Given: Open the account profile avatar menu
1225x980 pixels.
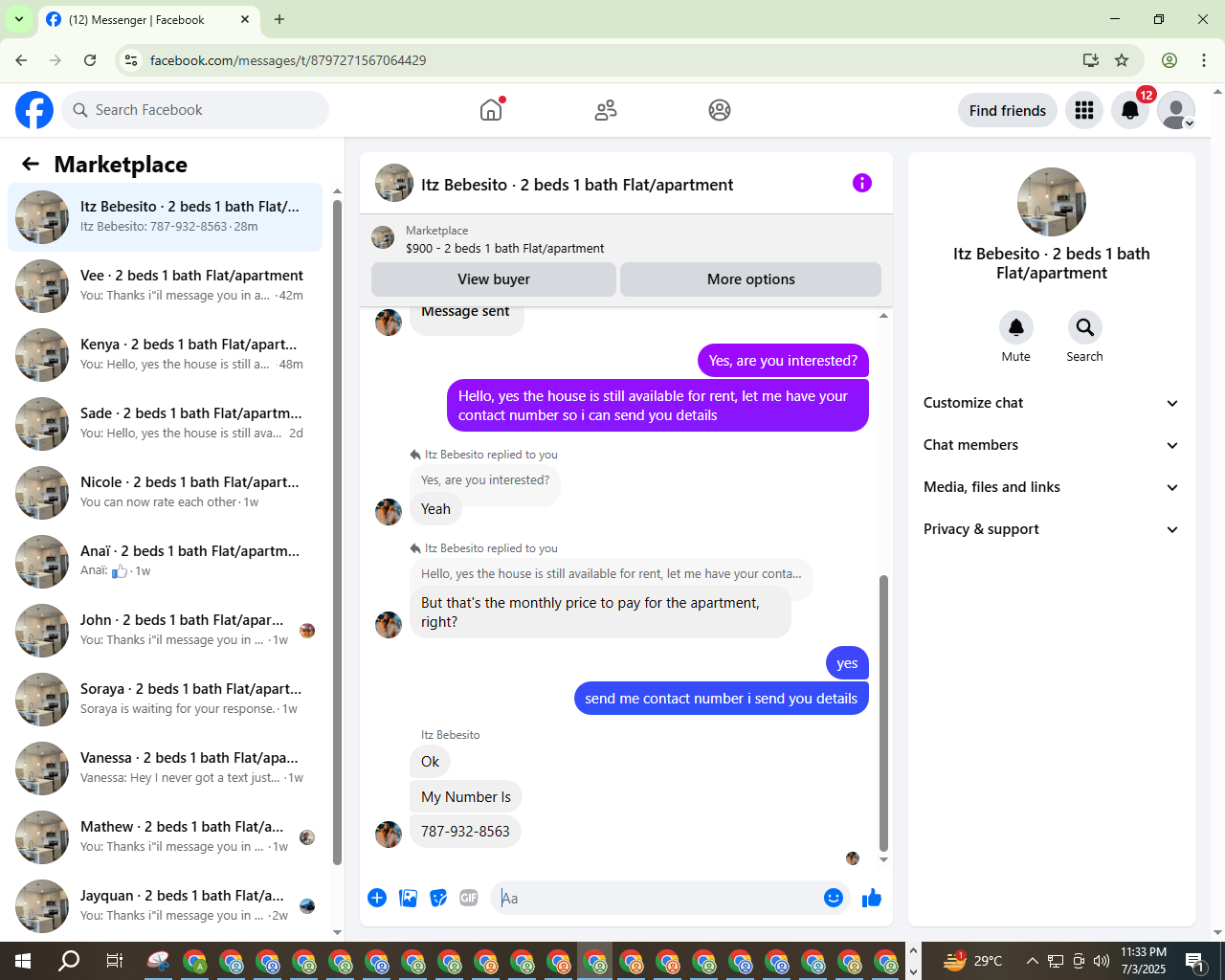Looking at the screenshot, I should pos(1176,110).
